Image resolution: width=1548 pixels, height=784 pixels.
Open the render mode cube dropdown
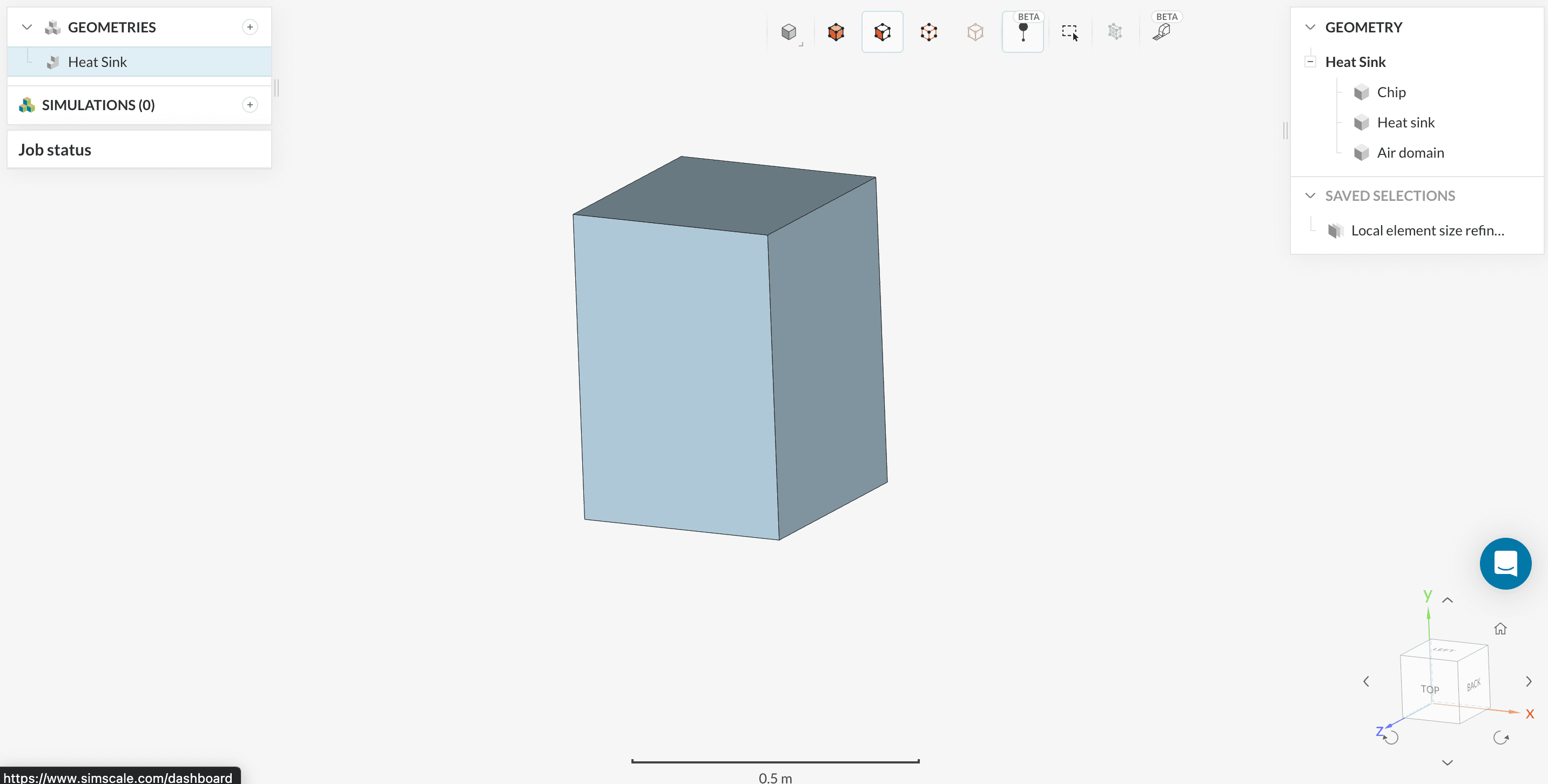[790, 32]
